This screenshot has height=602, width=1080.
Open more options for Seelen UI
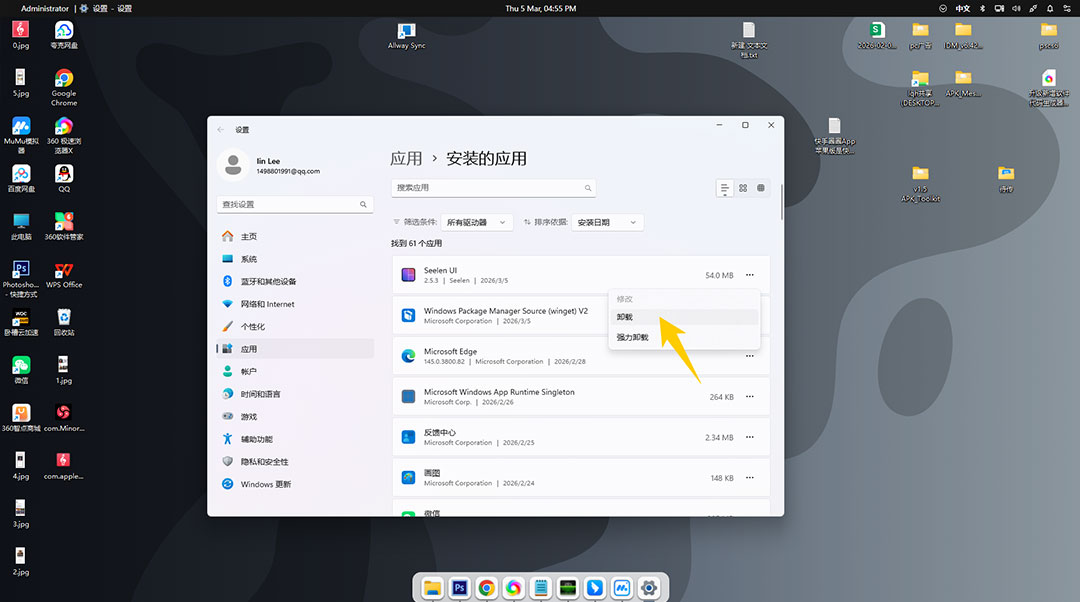[749, 274]
